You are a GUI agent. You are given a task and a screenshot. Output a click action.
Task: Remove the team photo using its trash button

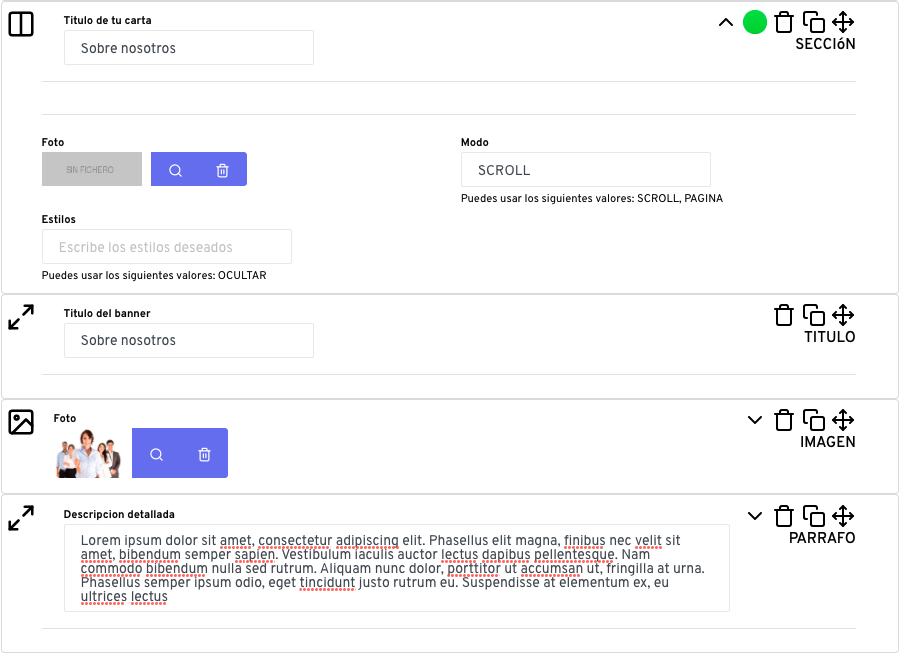pos(204,455)
